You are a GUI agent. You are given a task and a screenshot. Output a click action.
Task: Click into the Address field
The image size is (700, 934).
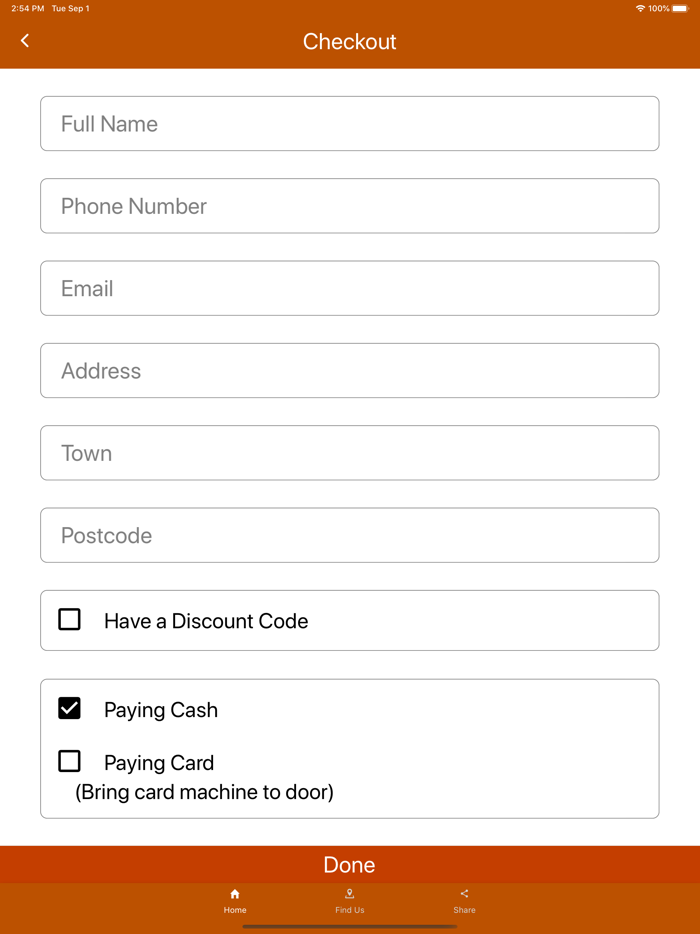coord(349,371)
